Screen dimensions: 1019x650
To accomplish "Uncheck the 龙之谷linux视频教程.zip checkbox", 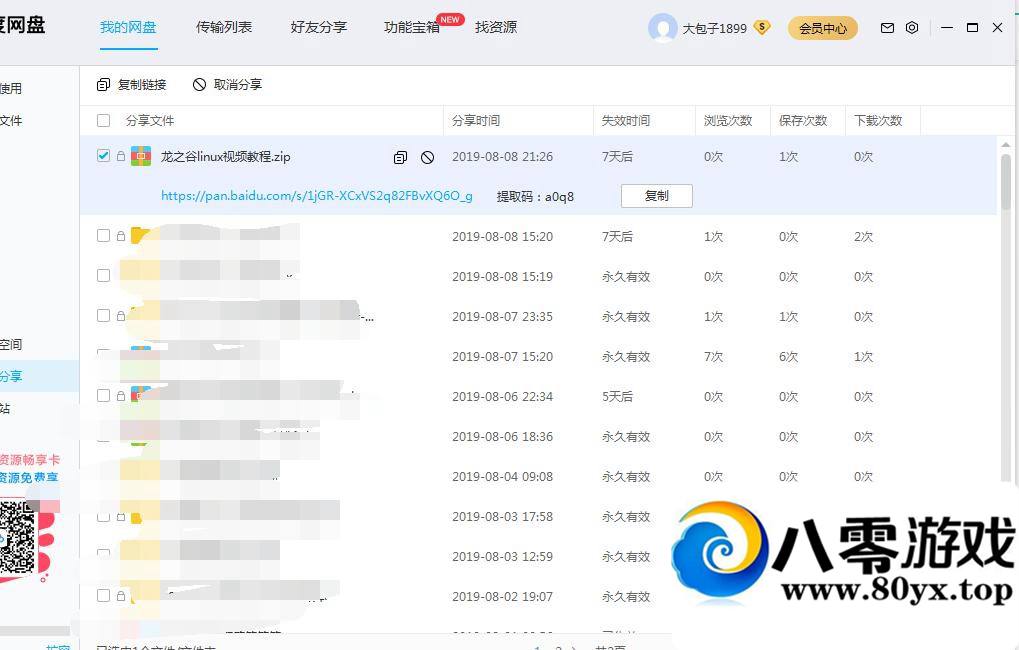I will click(103, 156).
